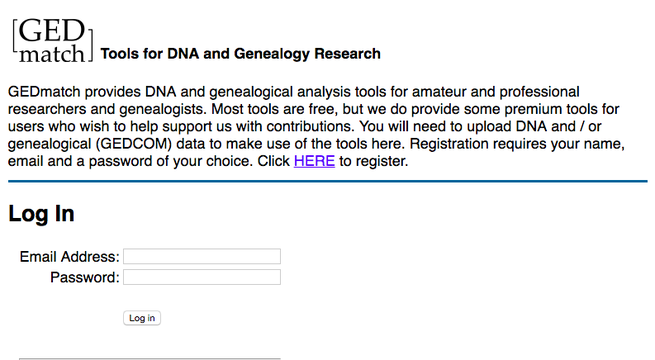Screen dimensions: 655x360
Task: Focus the Email Address input field
Action: 202,256
